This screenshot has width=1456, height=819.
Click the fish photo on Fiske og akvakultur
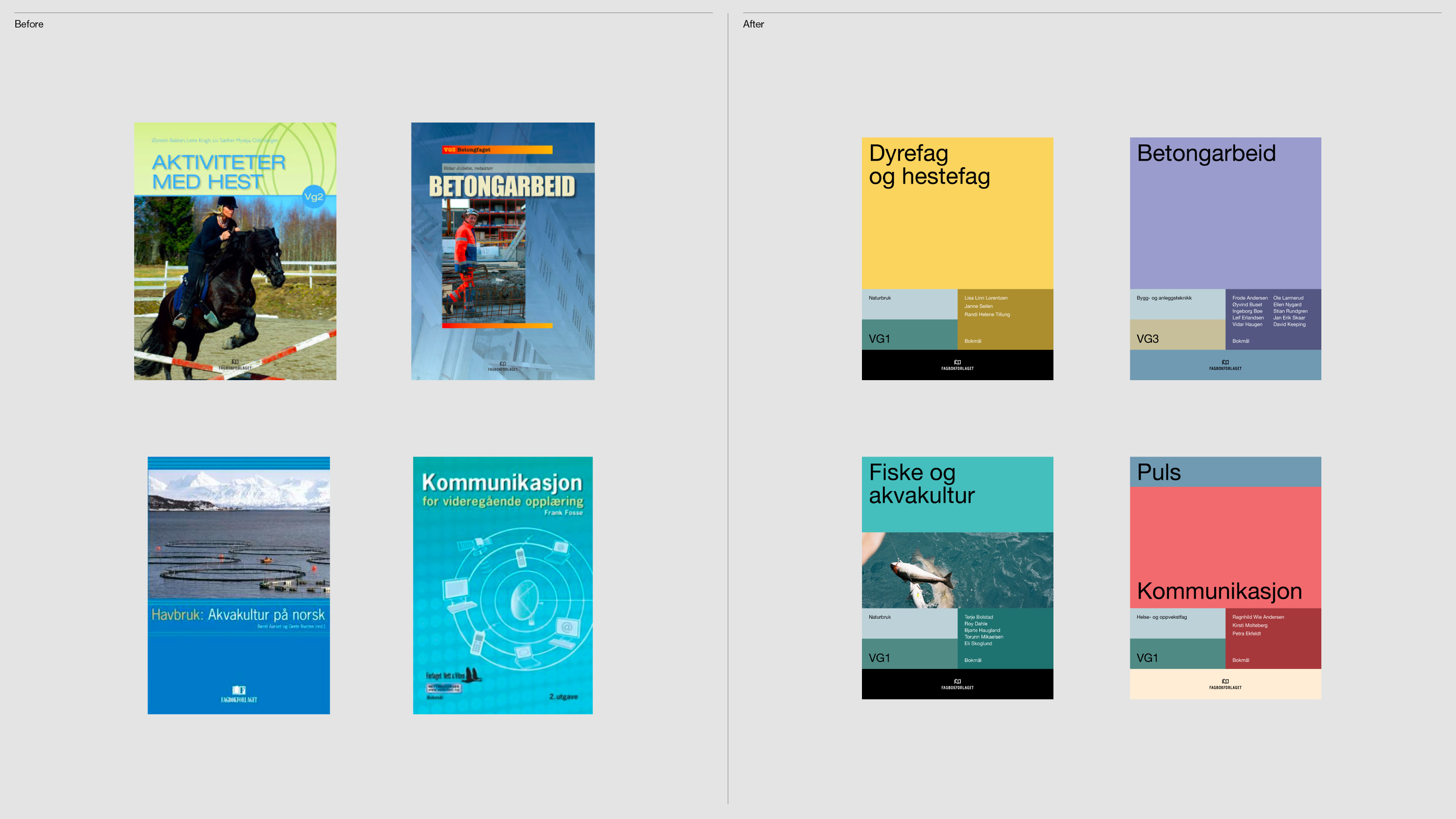957,570
